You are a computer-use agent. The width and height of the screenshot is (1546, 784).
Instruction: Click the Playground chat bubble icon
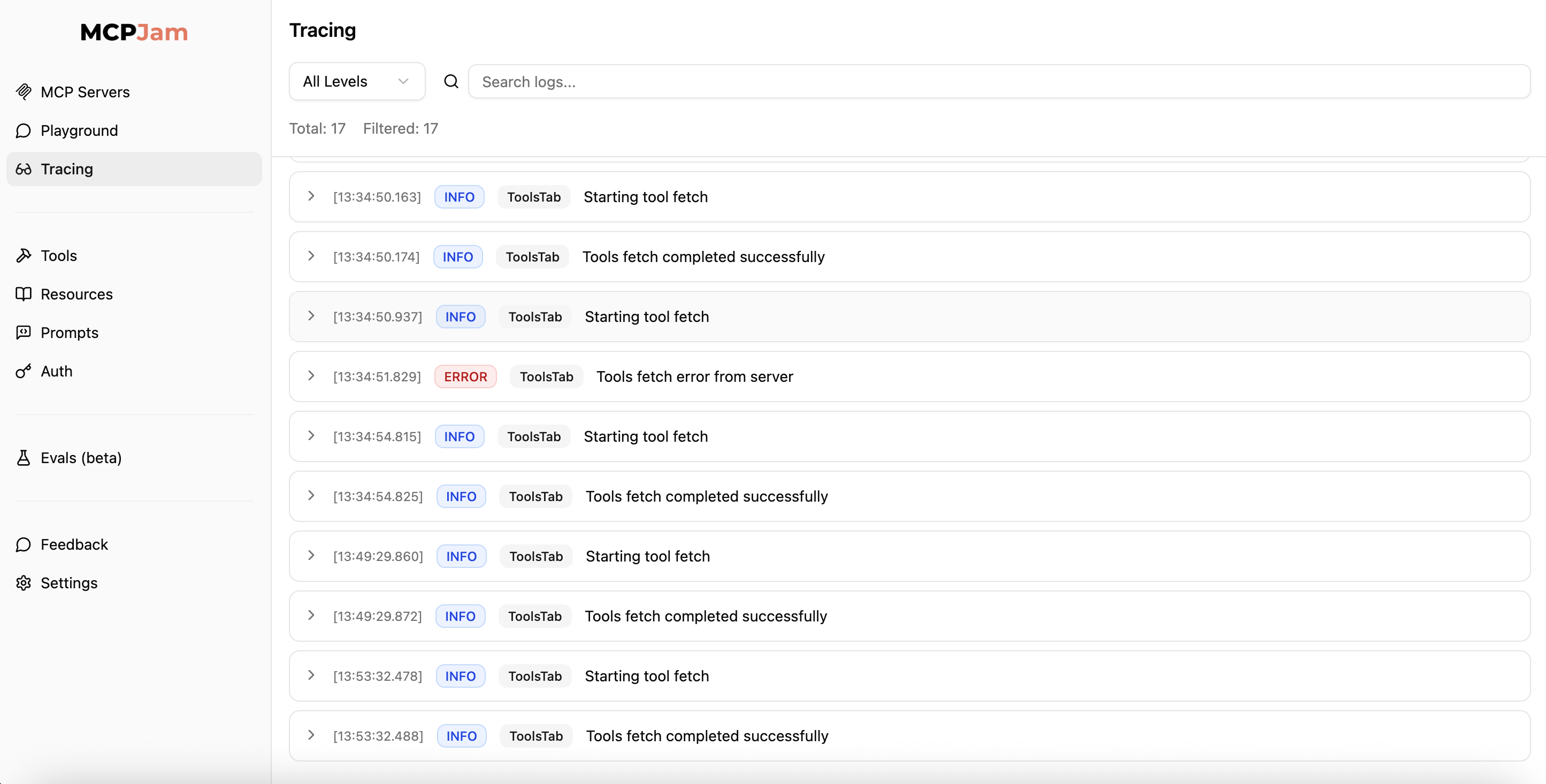point(24,131)
